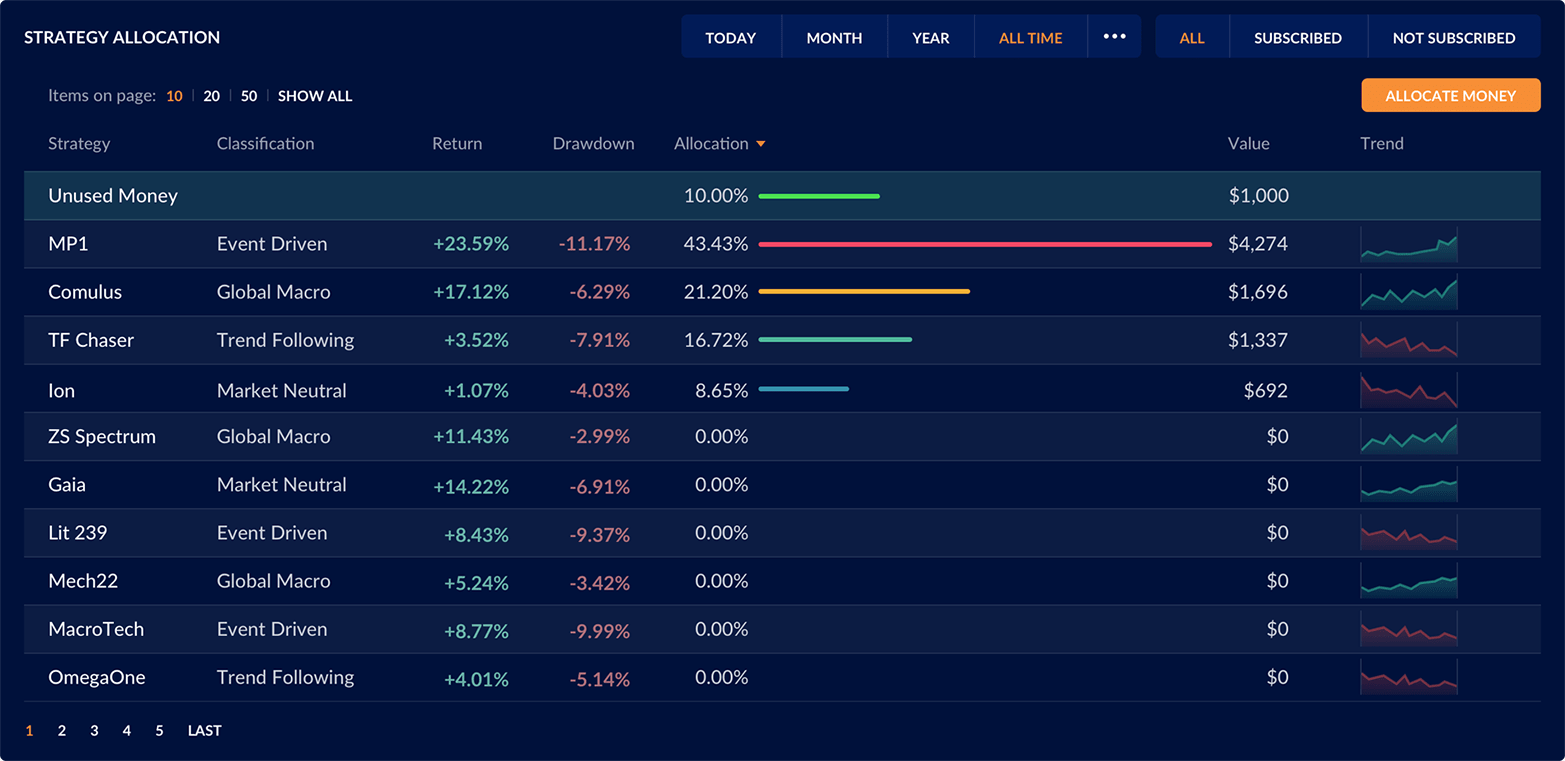Image resolution: width=1565 pixels, height=761 pixels.
Task: Switch to the TODAY time period
Action: coord(730,38)
